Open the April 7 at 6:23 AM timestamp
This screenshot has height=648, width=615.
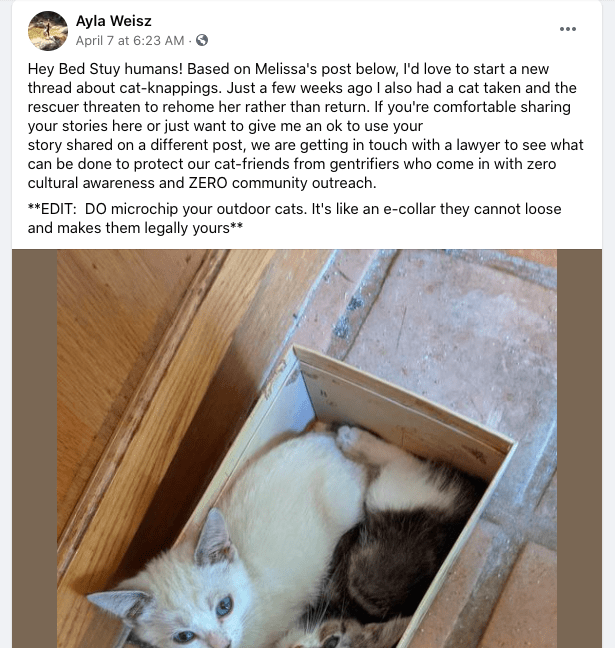[130, 40]
